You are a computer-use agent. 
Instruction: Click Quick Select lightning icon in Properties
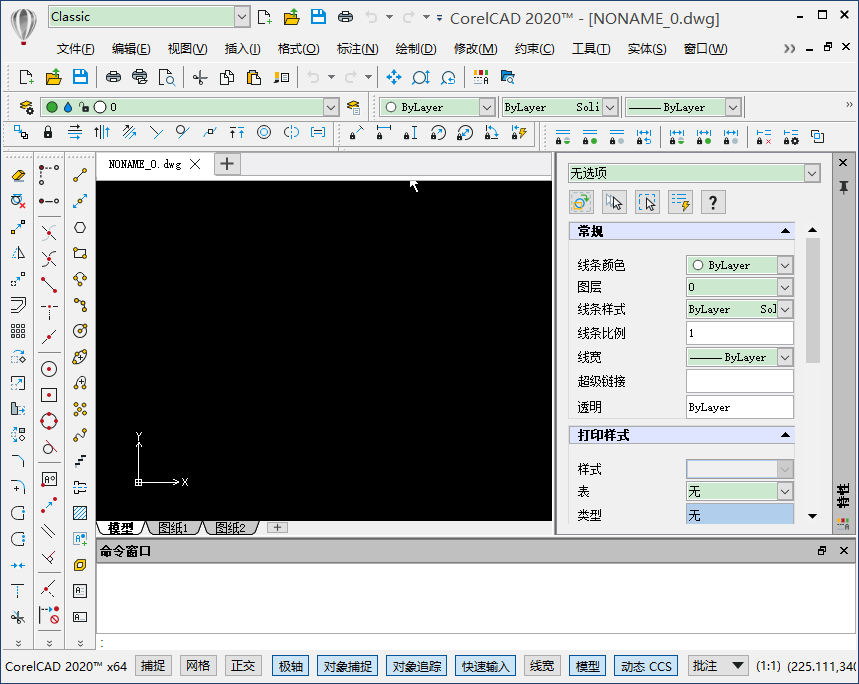[x=680, y=203]
